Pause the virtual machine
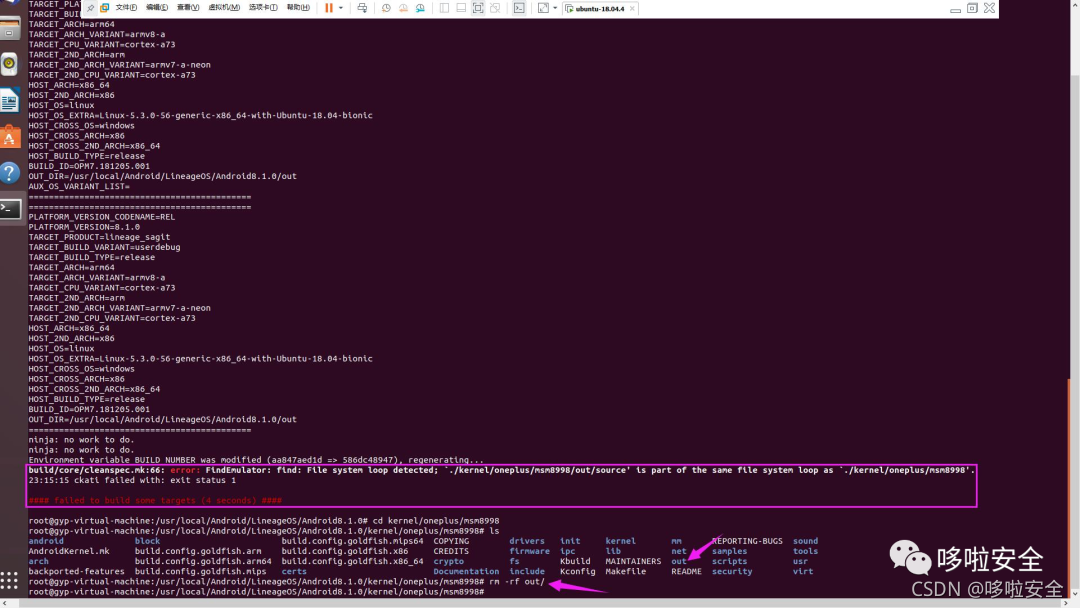The image size is (1080, 608). [329, 8]
